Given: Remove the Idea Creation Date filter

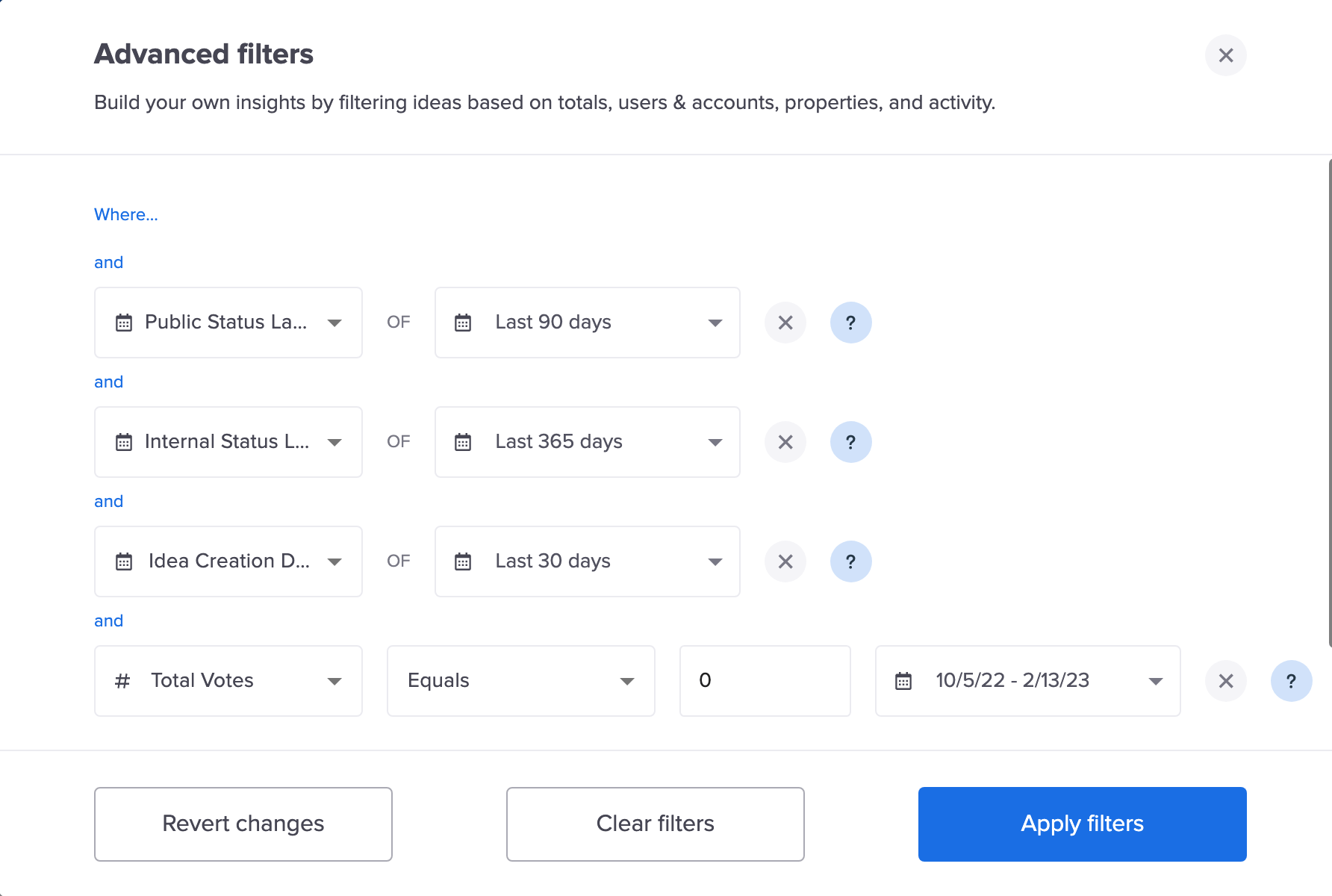Looking at the screenshot, I should 785,561.
